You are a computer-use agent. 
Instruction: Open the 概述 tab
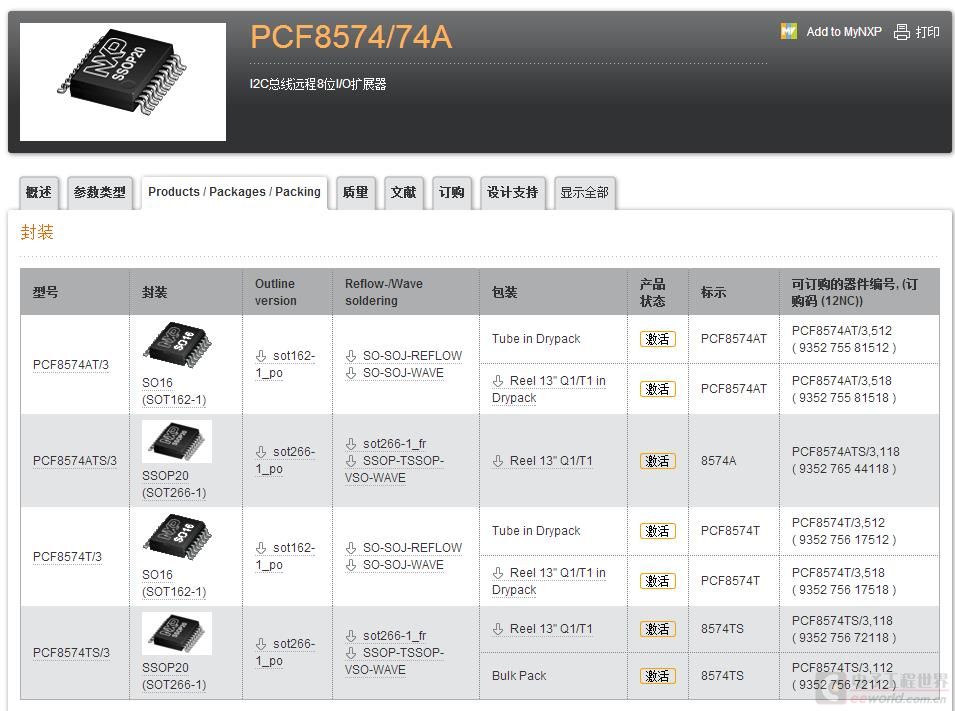click(38, 193)
